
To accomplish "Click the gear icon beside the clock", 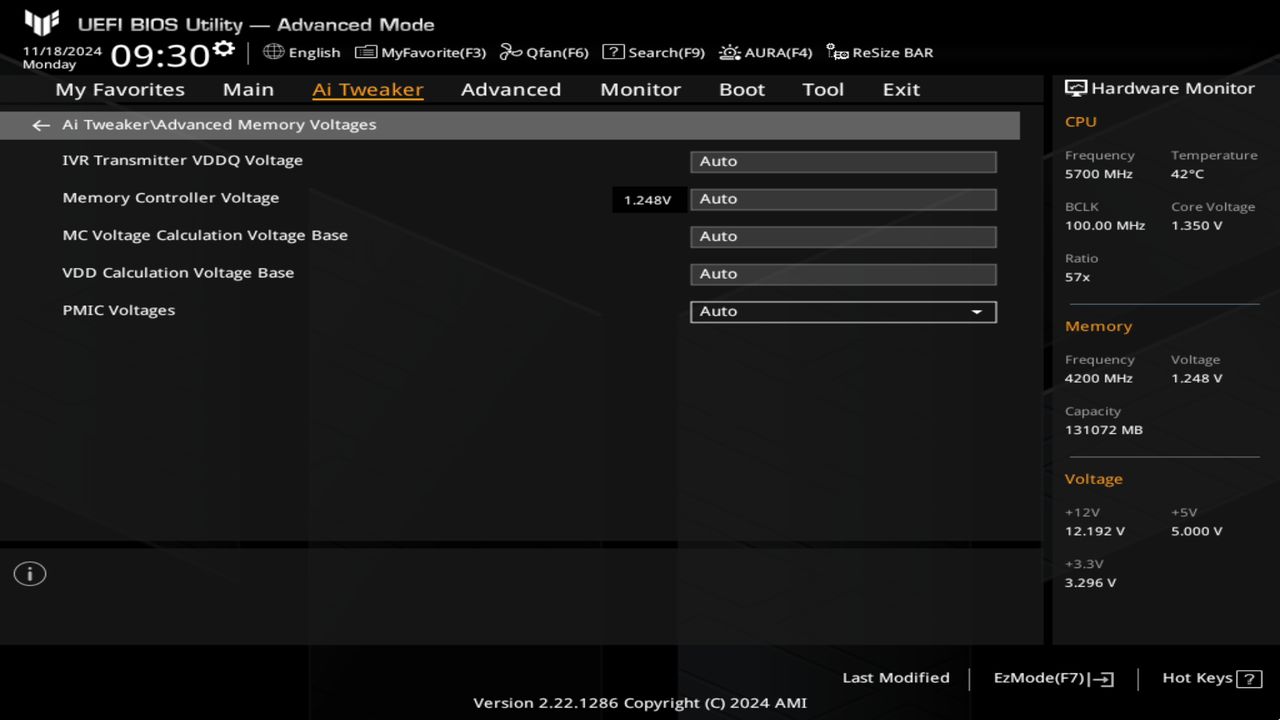I will pyautogui.click(x=223, y=49).
